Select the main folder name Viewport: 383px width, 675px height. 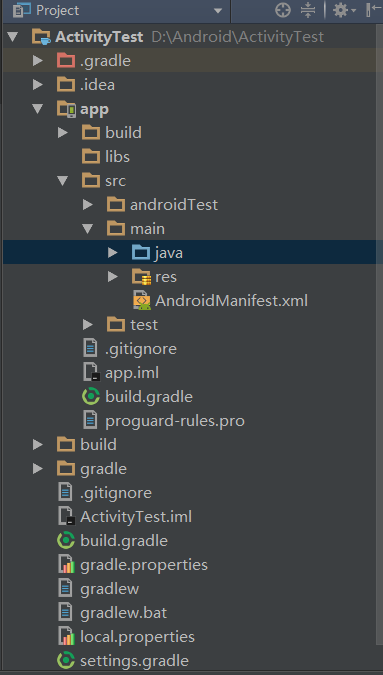point(148,229)
